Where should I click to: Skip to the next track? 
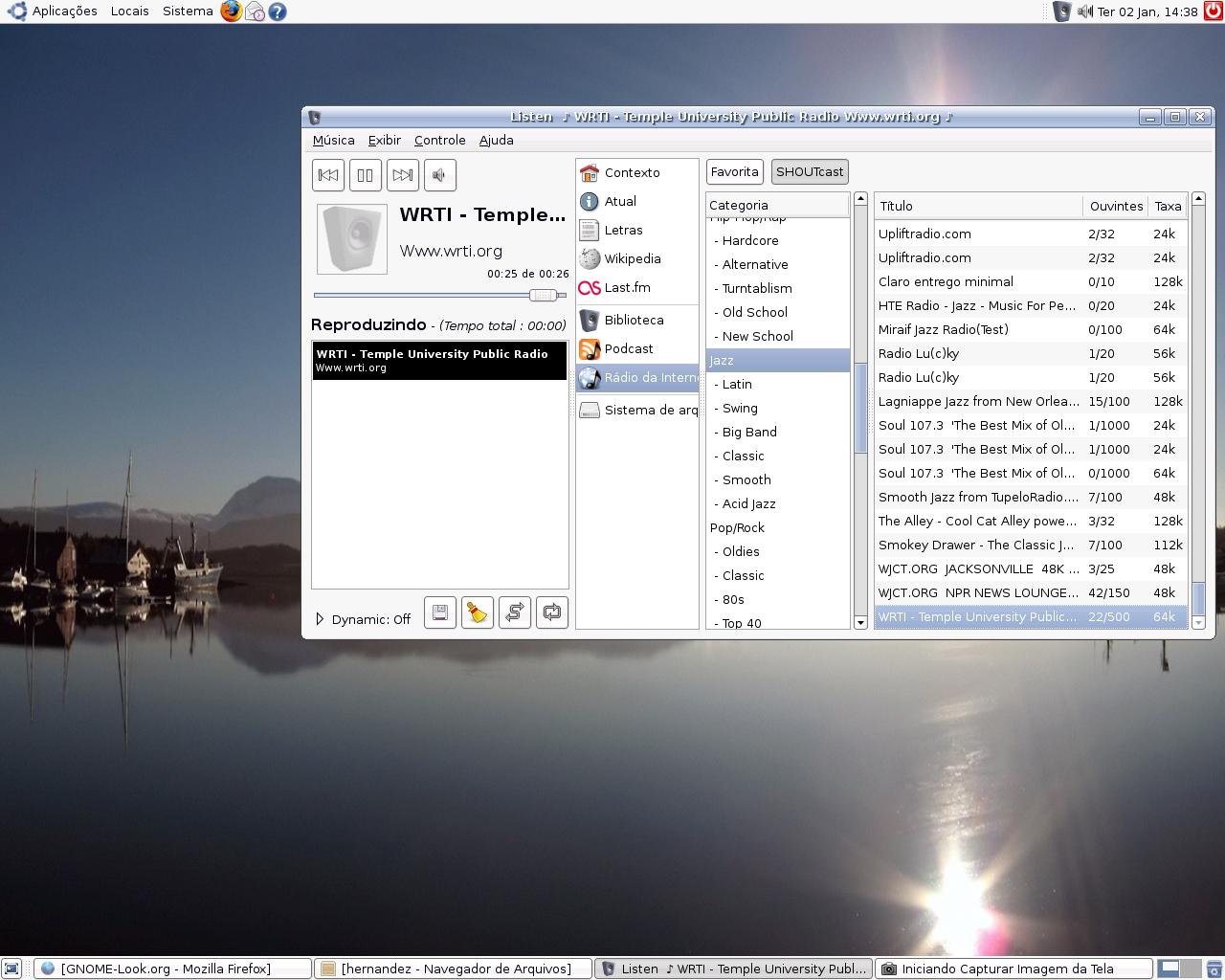(x=403, y=175)
